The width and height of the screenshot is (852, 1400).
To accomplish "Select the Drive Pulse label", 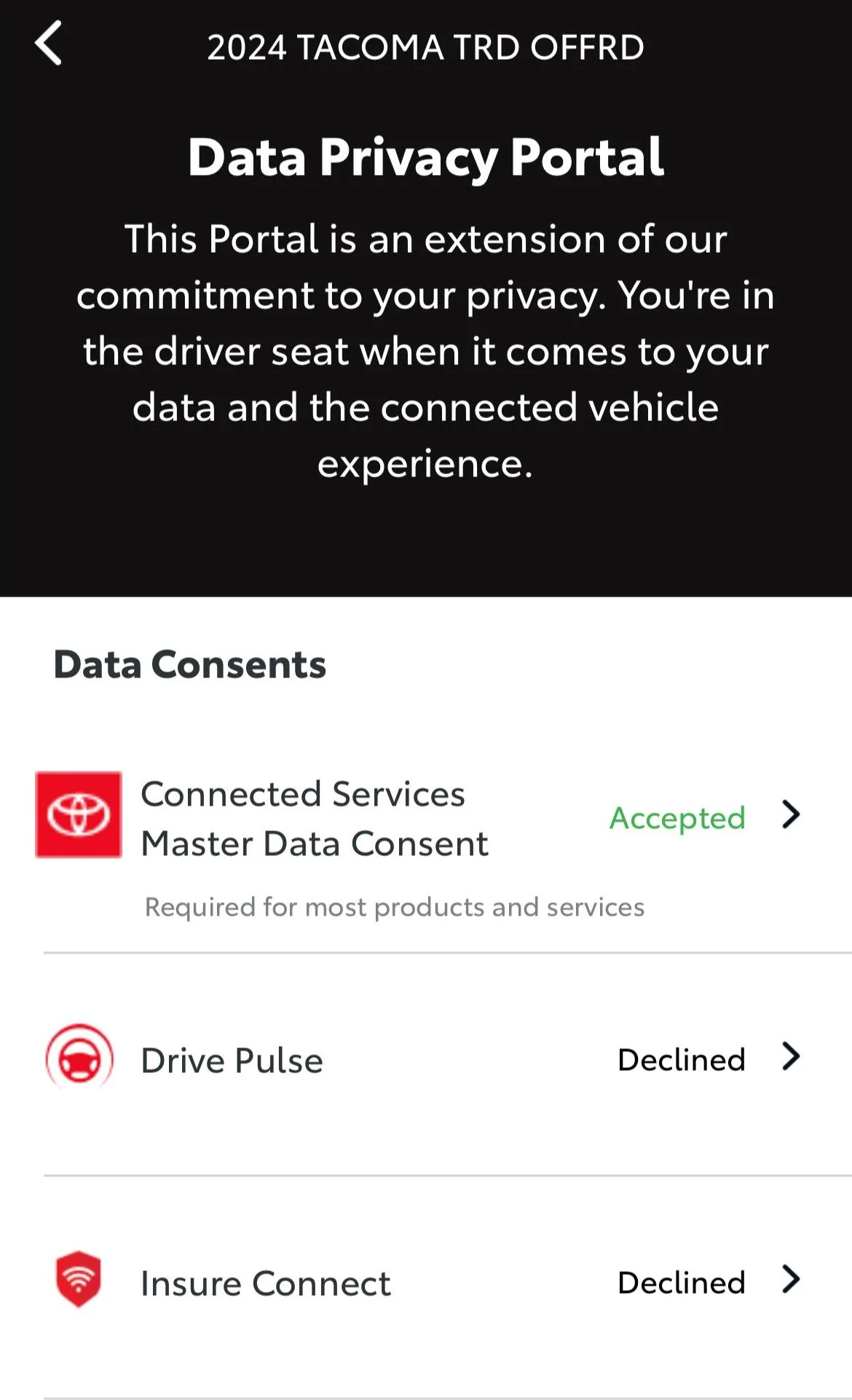I will [x=232, y=1061].
